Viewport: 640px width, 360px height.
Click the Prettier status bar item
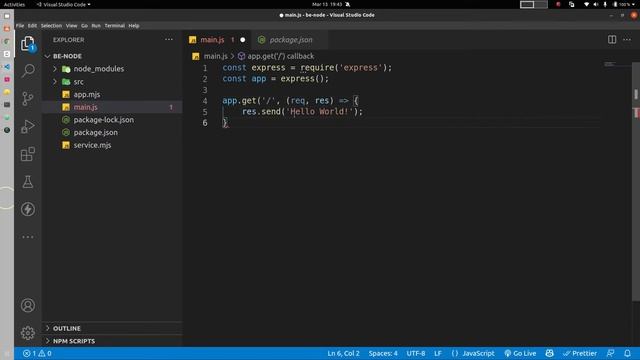click(580, 353)
